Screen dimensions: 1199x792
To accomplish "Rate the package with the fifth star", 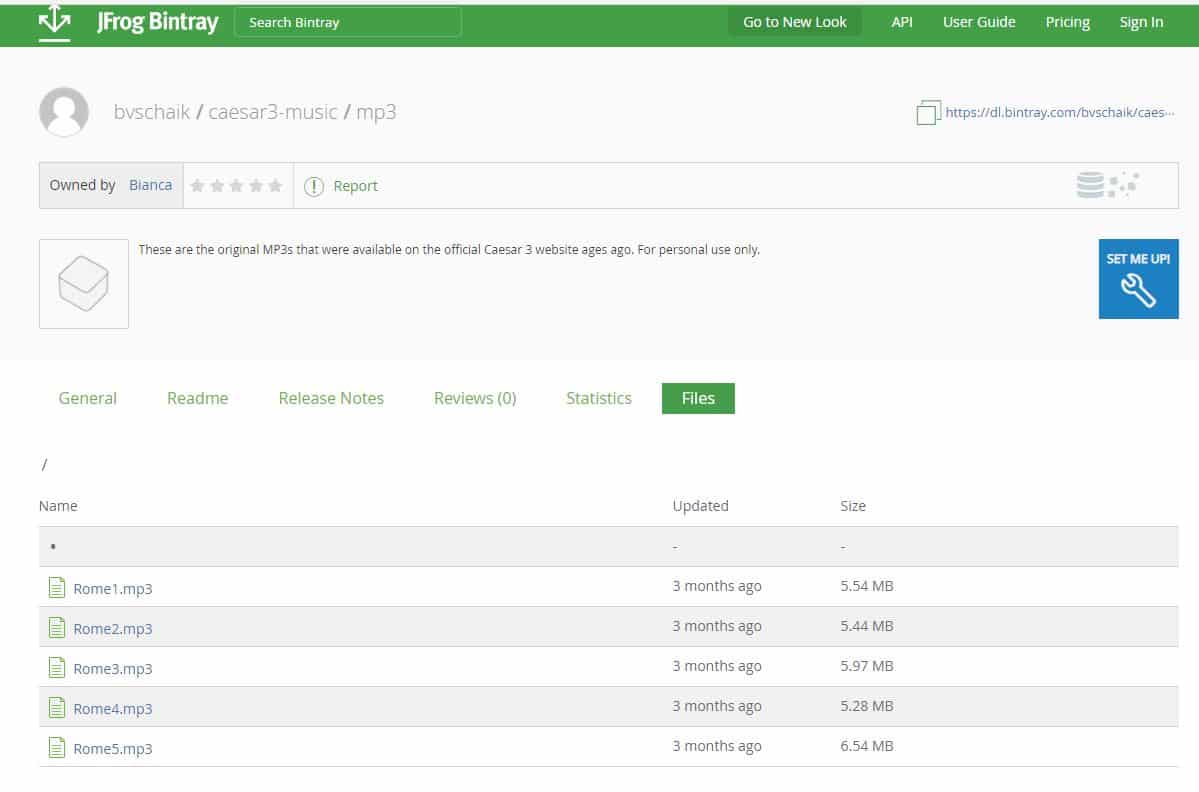I will (275, 186).
